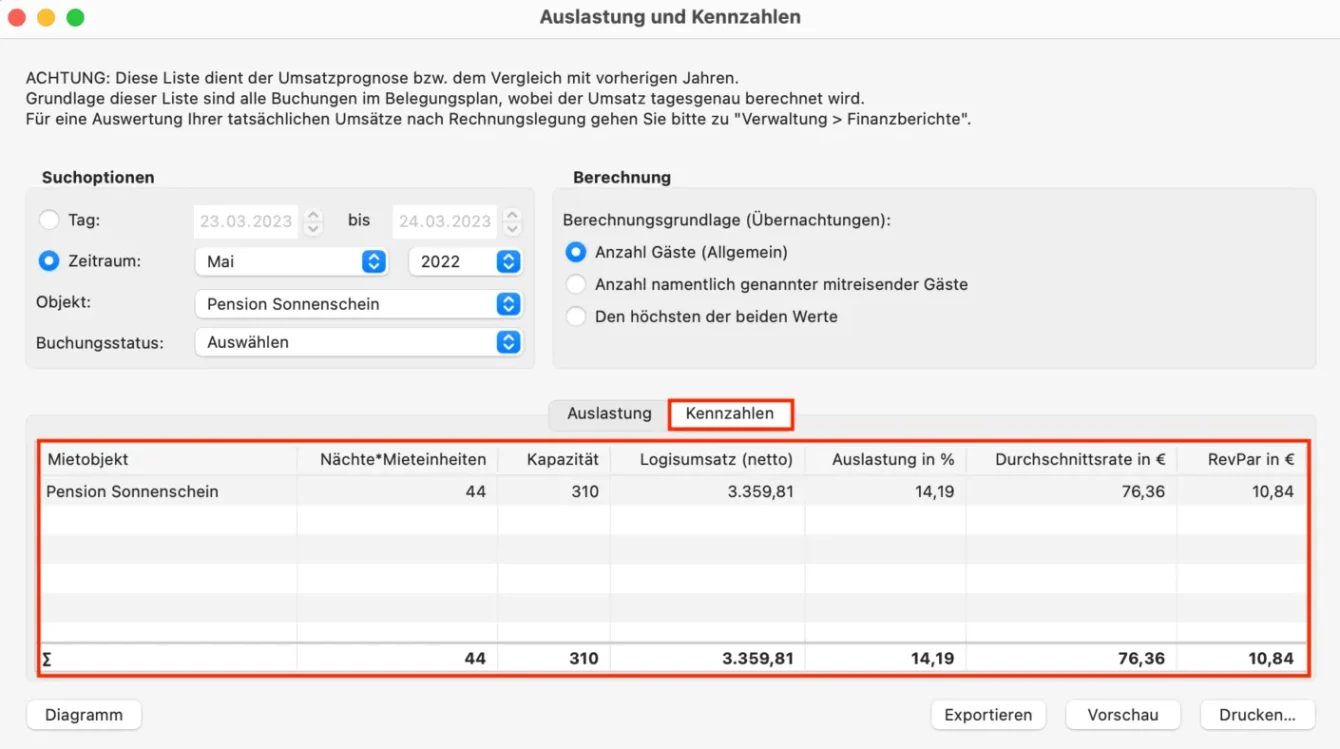
Task: Sort by Logisumsatz (netto) column header
Action: tap(708, 460)
